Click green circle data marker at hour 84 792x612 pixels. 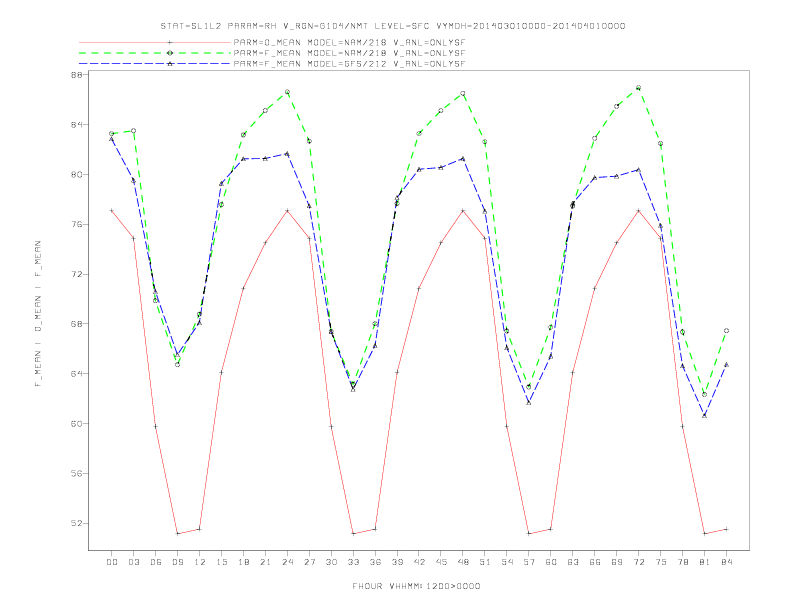pyautogui.click(x=726, y=331)
